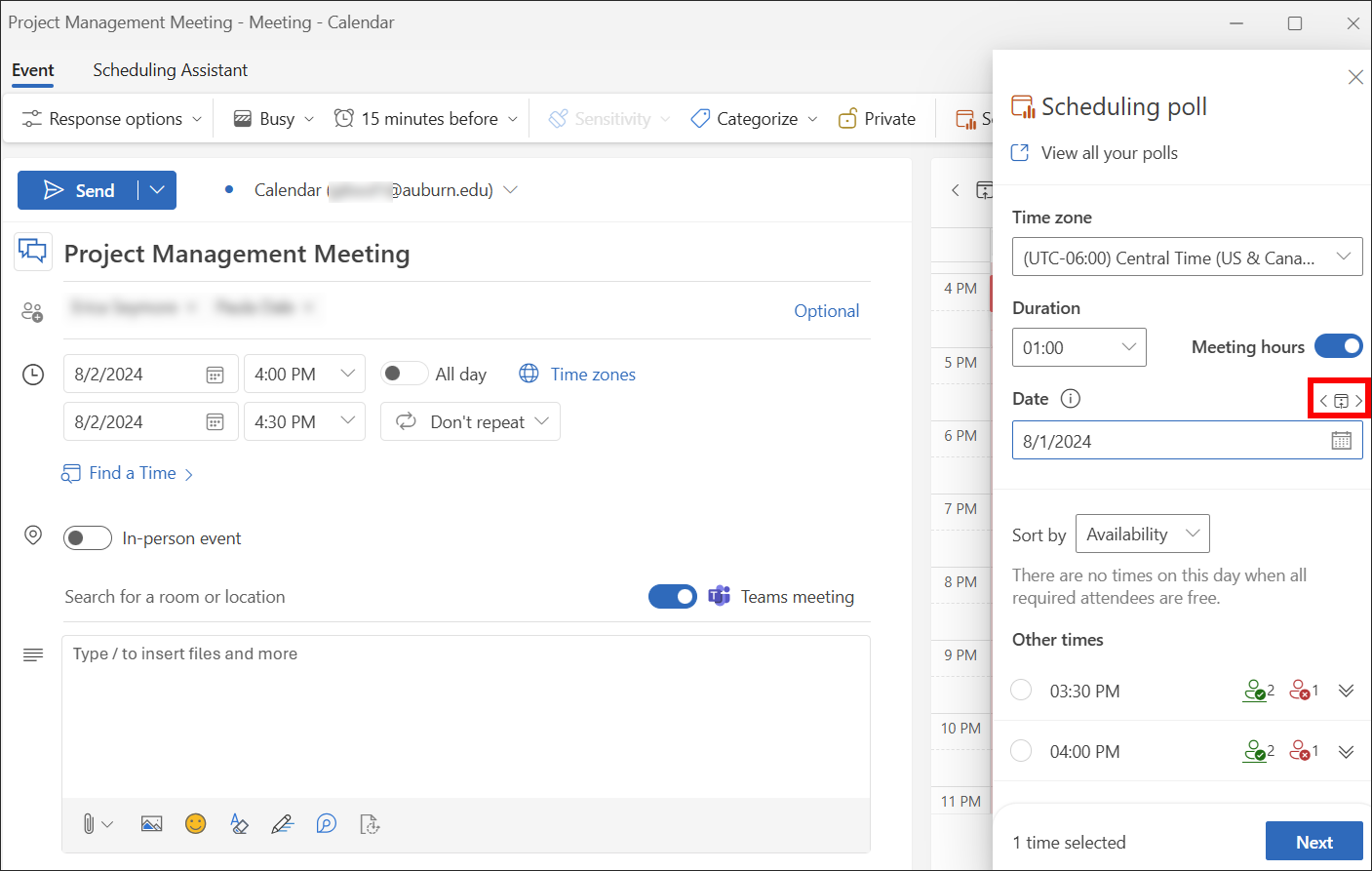Click the Date info icon
This screenshot has width=1372, height=871.
1071,398
